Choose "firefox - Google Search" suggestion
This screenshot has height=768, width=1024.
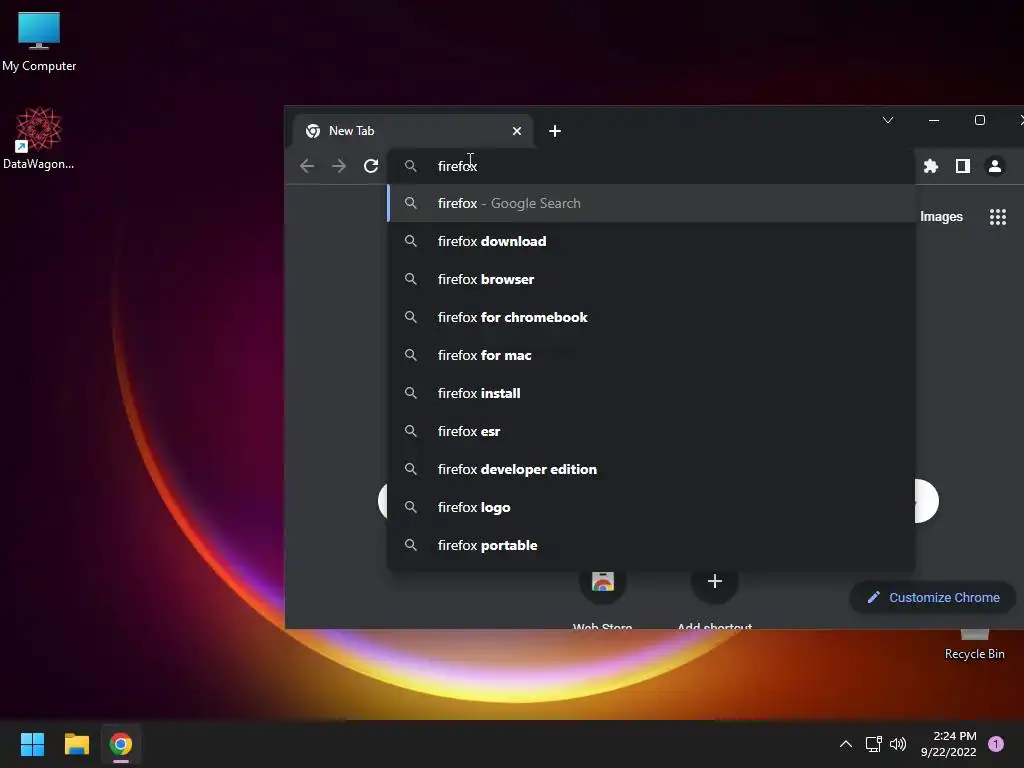coord(651,203)
